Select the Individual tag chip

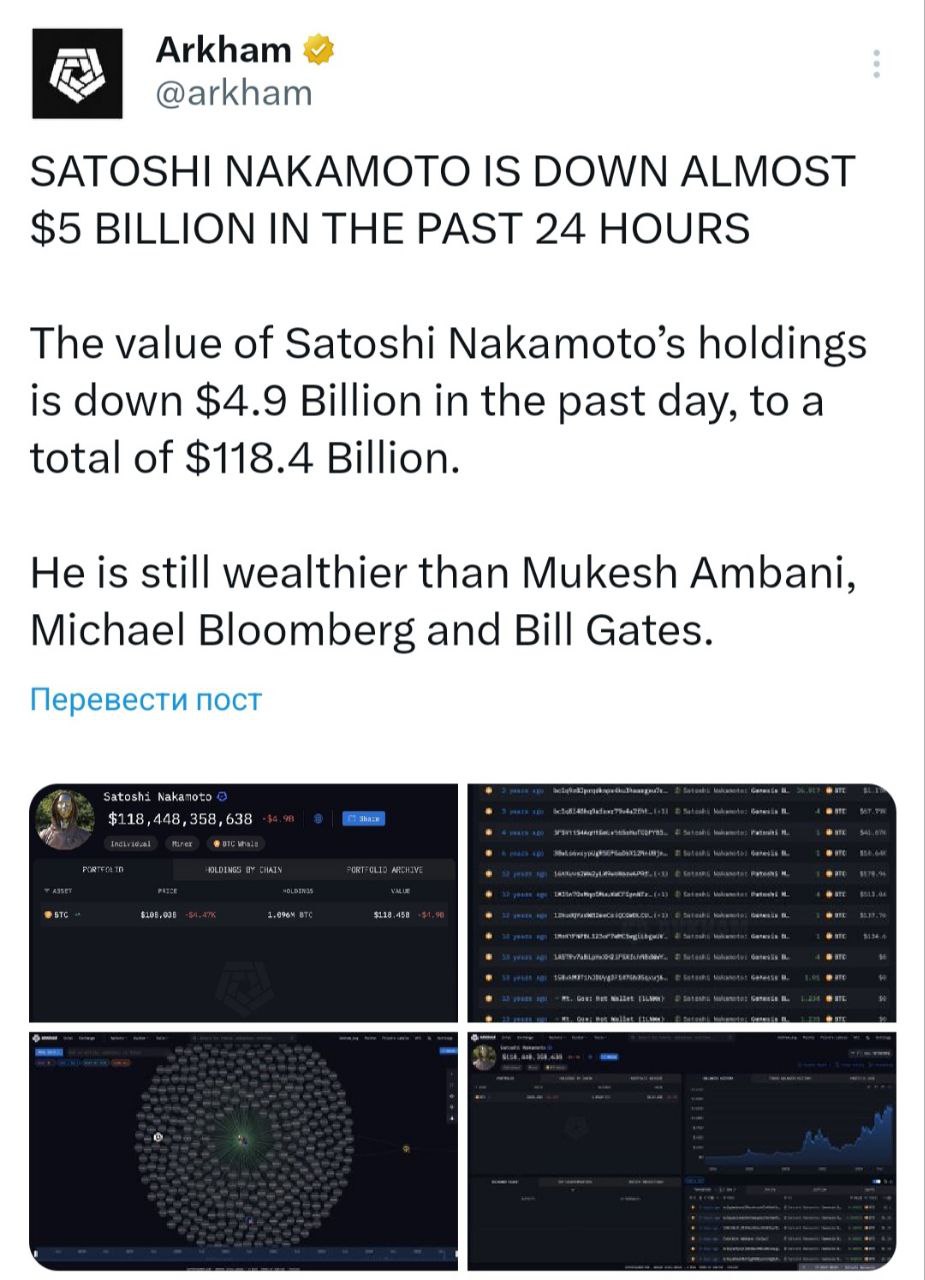point(130,843)
